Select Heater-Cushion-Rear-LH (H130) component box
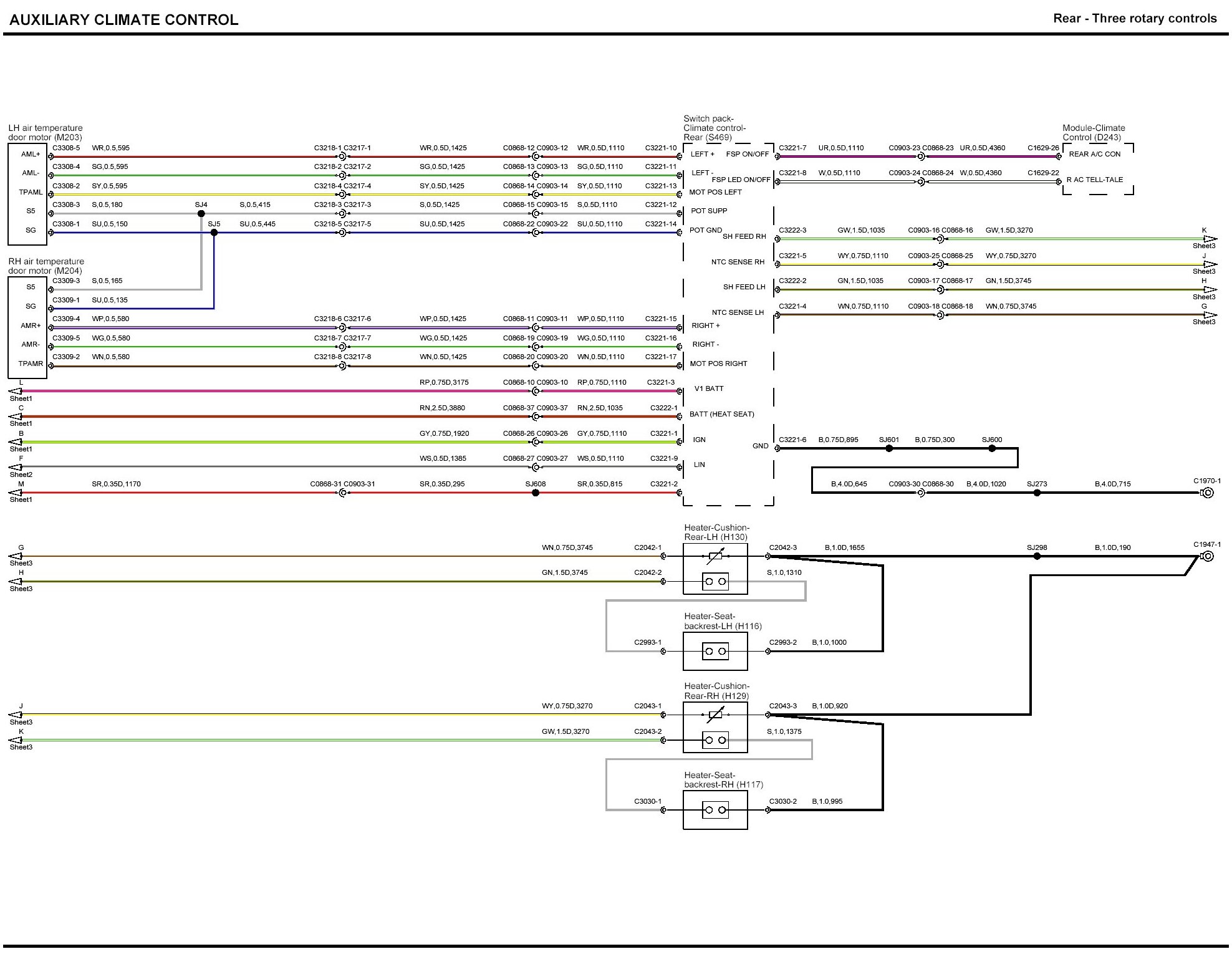 pyautogui.click(x=715, y=569)
